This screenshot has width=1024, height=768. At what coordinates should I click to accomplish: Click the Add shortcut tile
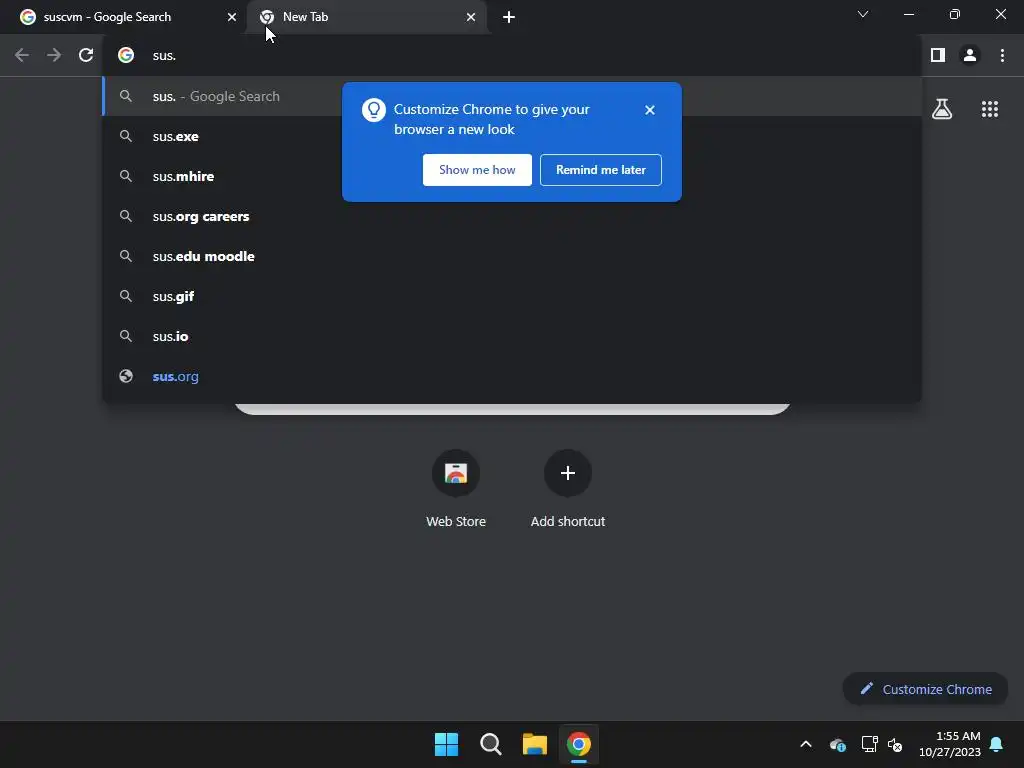pyautogui.click(x=568, y=488)
